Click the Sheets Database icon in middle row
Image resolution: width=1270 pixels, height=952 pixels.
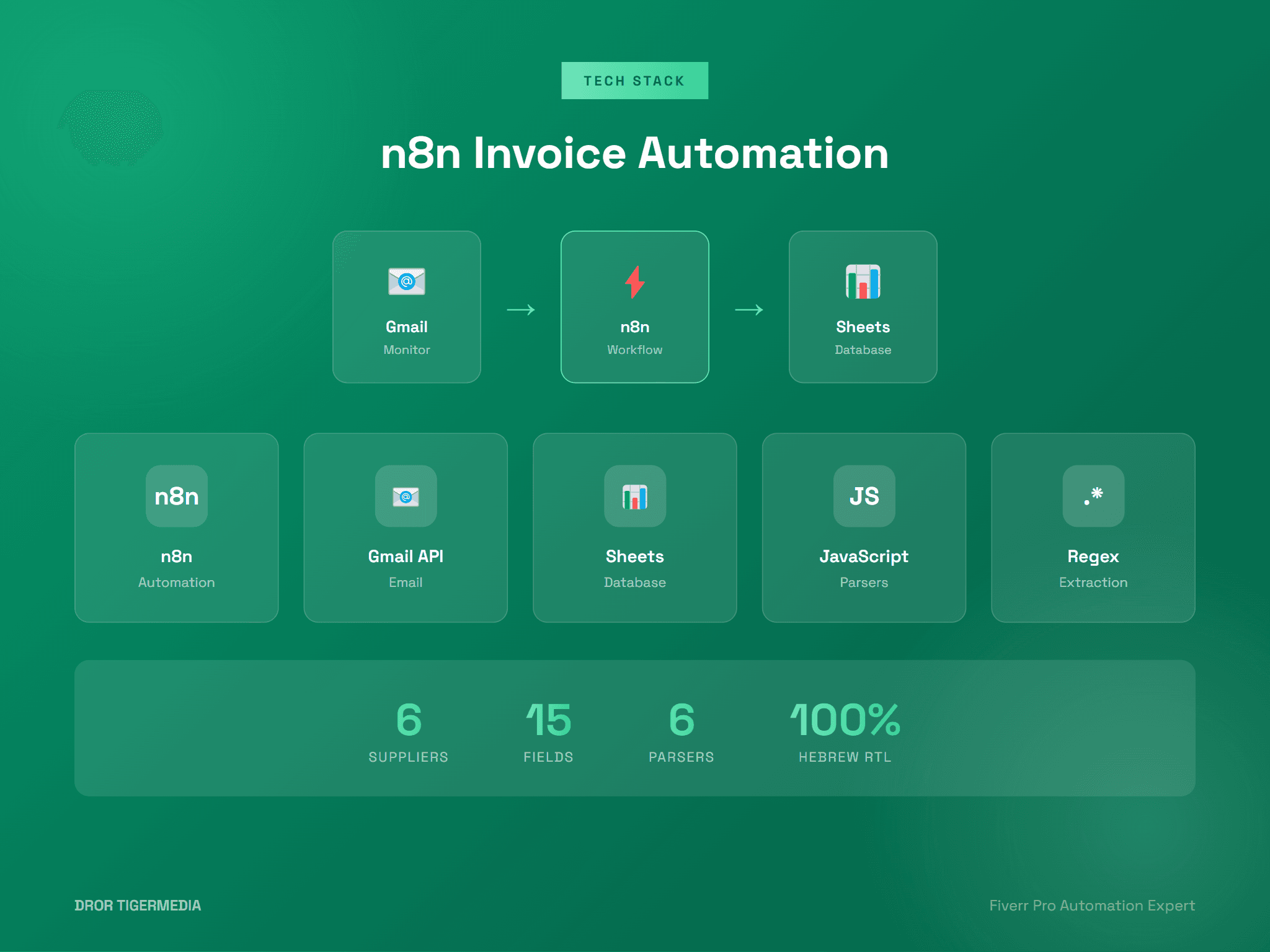(x=634, y=496)
